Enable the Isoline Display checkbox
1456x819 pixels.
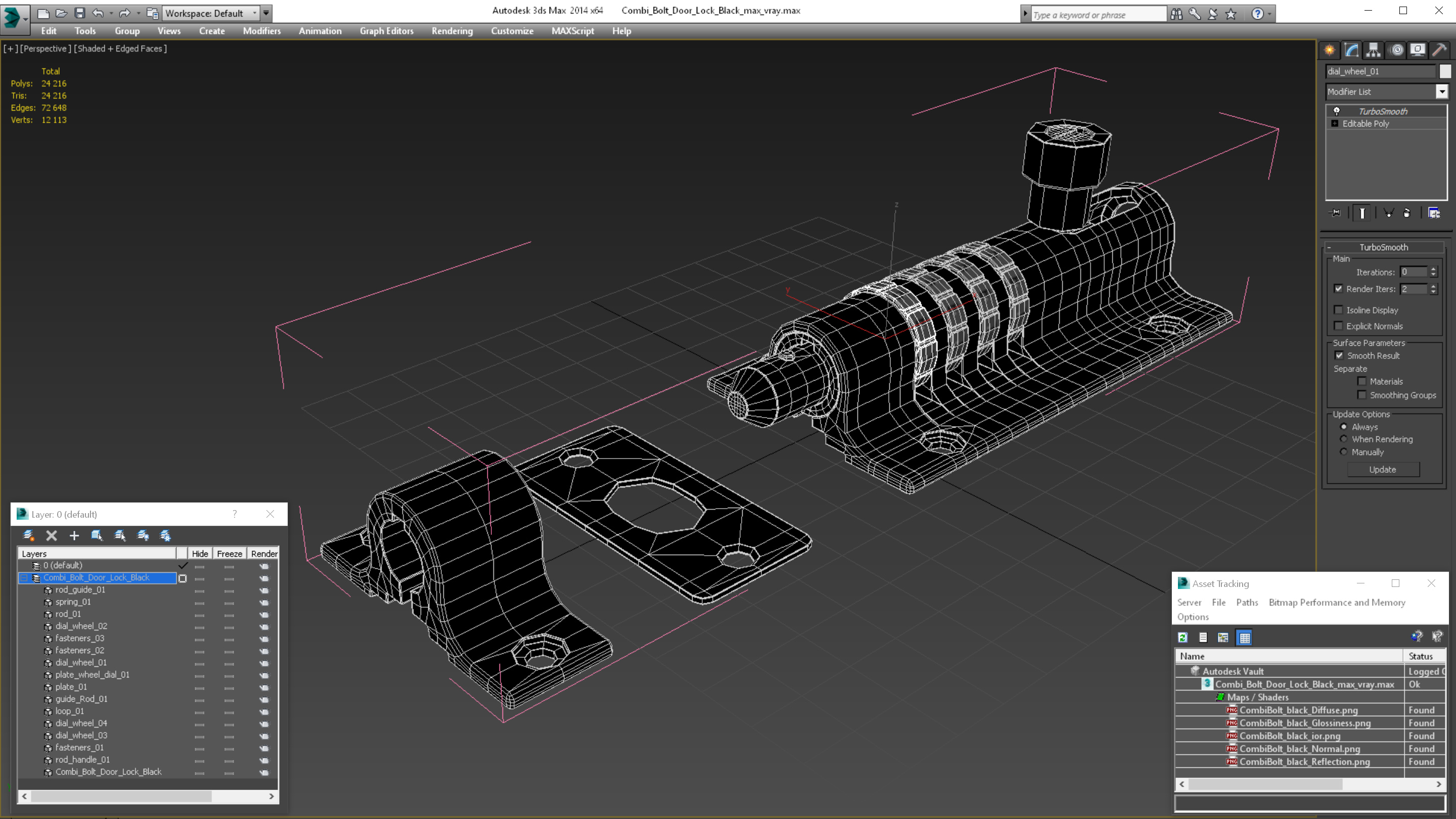(1338, 310)
